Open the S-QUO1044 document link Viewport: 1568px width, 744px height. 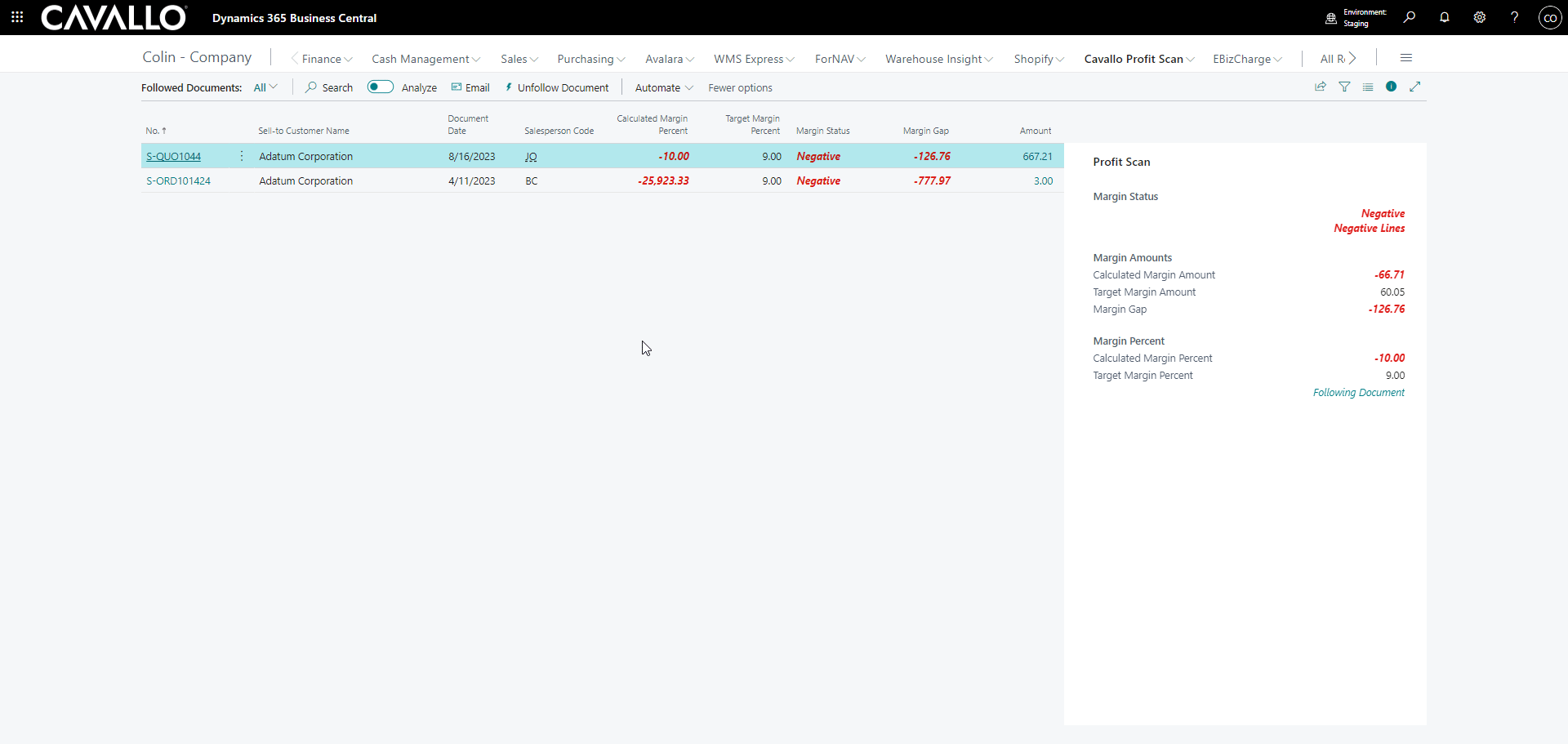point(173,157)
